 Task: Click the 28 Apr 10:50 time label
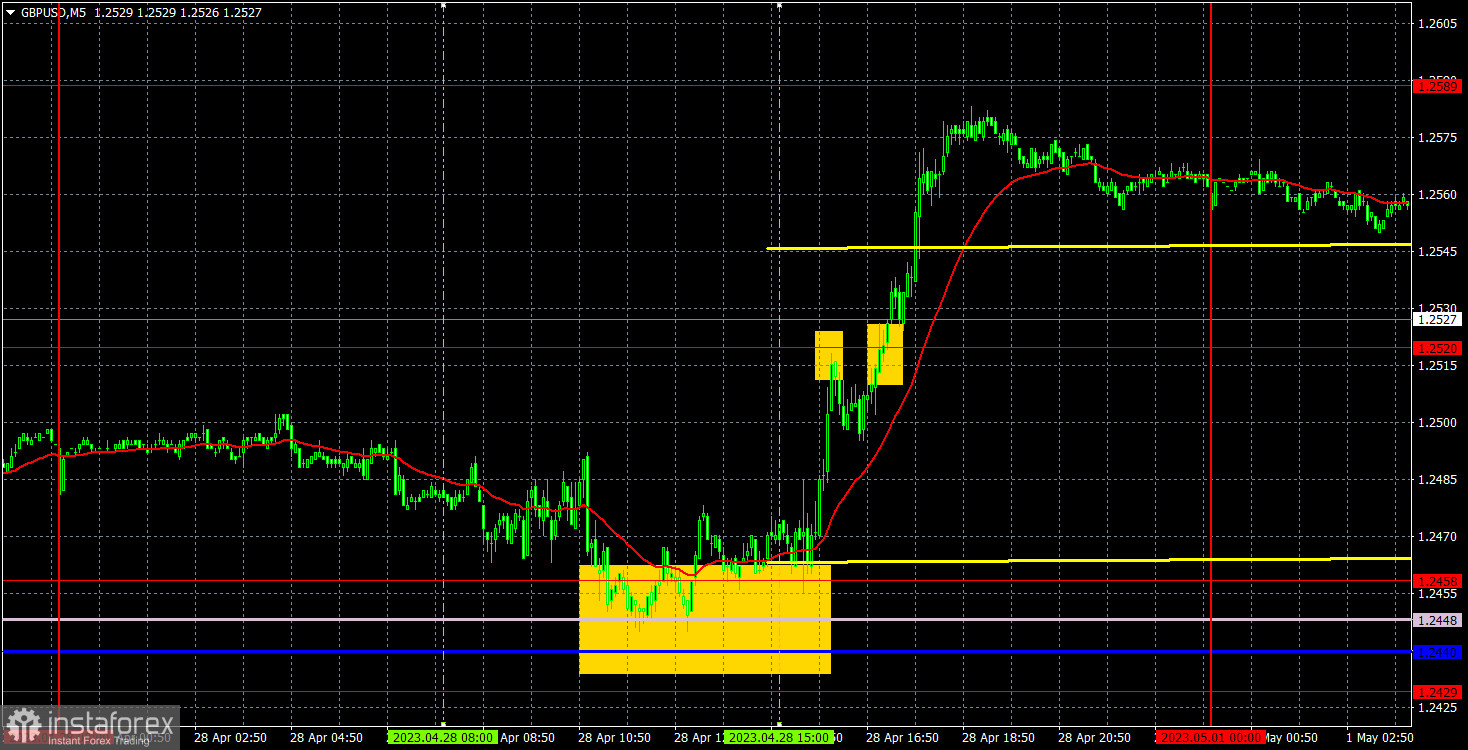[x=614, y=737]
